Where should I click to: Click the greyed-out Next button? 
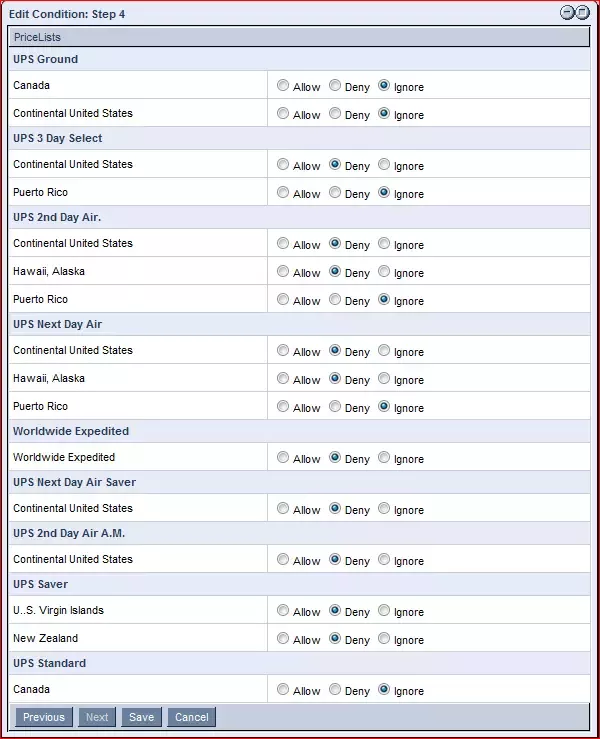point(97,717)
